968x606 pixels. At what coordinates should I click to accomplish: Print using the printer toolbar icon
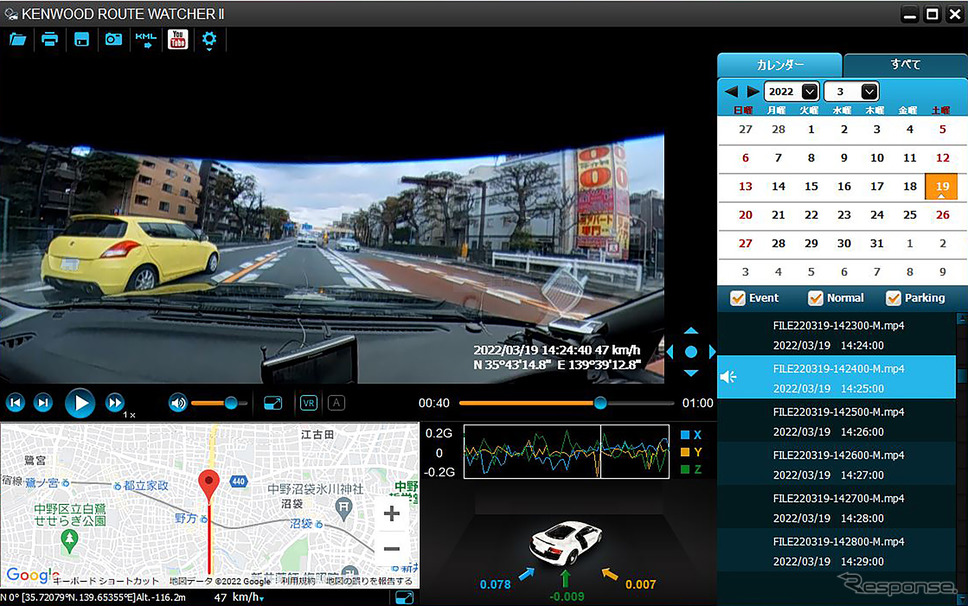[49, 40]
